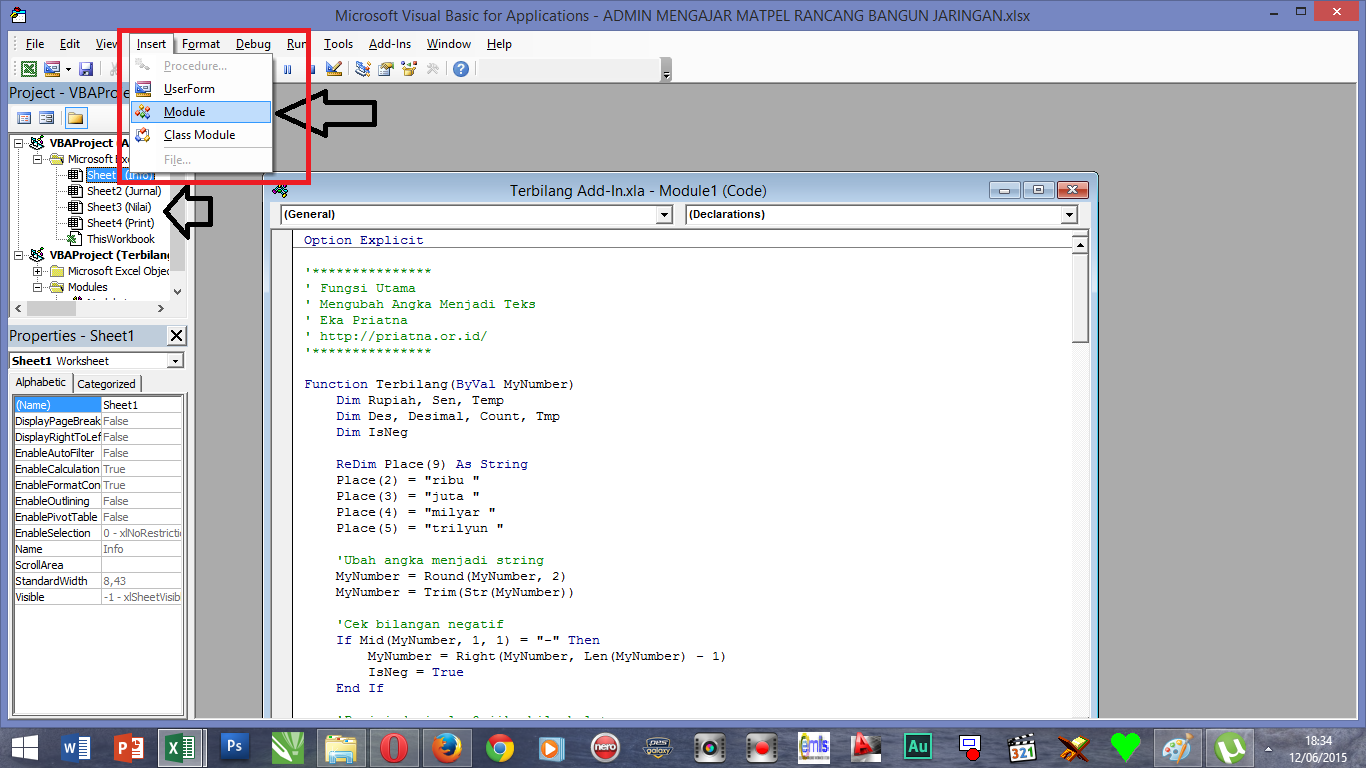Click the scroll-down arrow in Project tree
Image resolution: width=1366 pixels, height=768 pixels.
[178, 291]
